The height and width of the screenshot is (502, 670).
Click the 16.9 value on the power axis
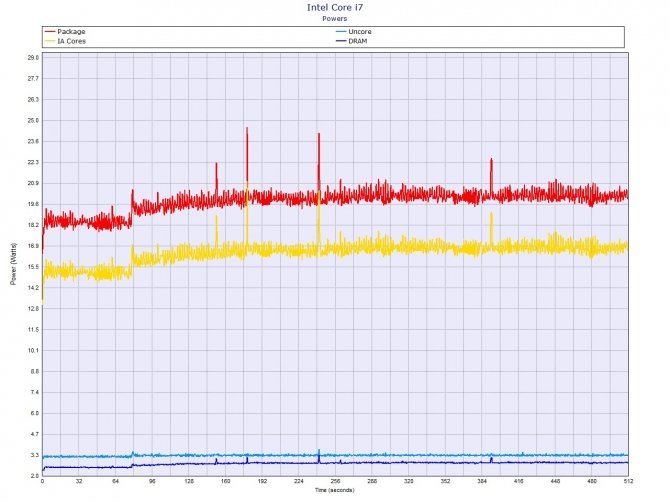point(33,246)
